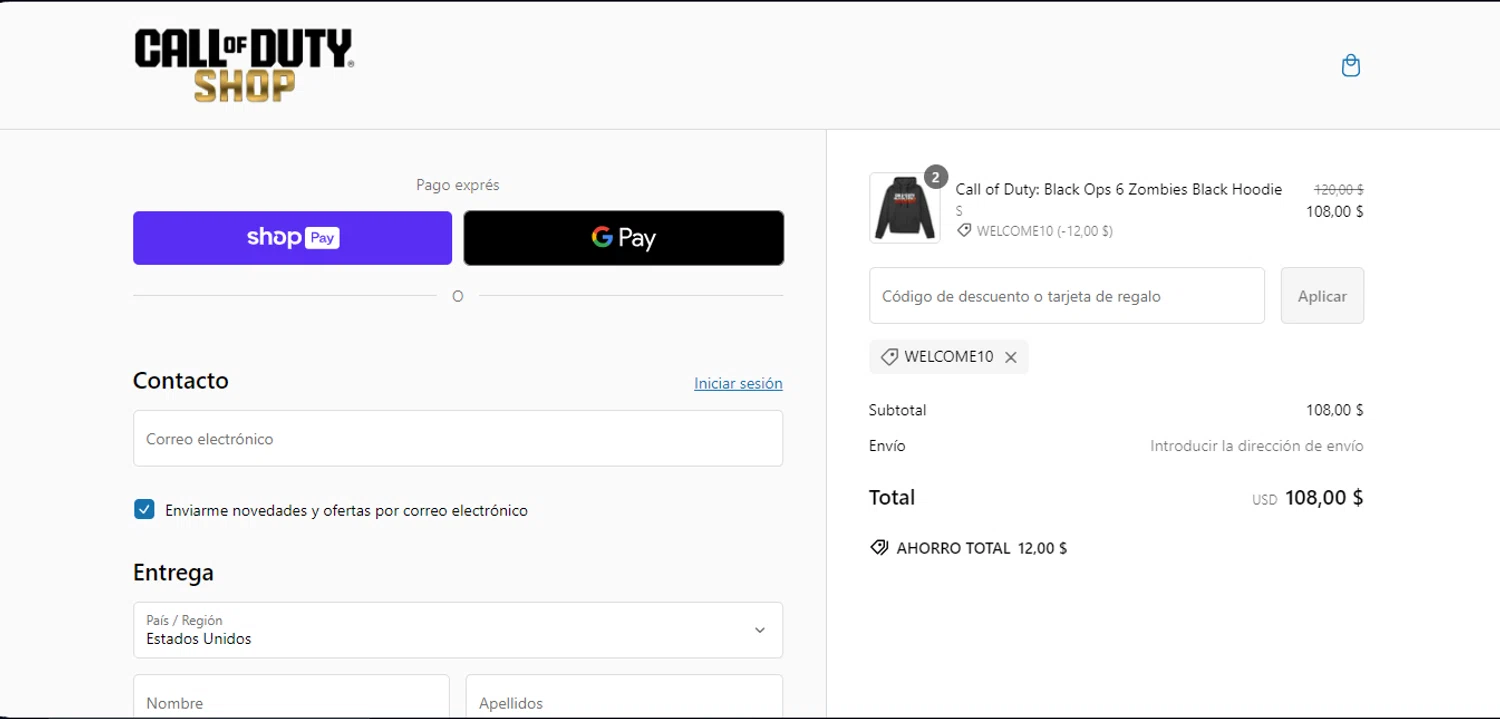Click the Nombre first name field
The height and width of the screenshot is (719, 1500).
tap(291, 700)
